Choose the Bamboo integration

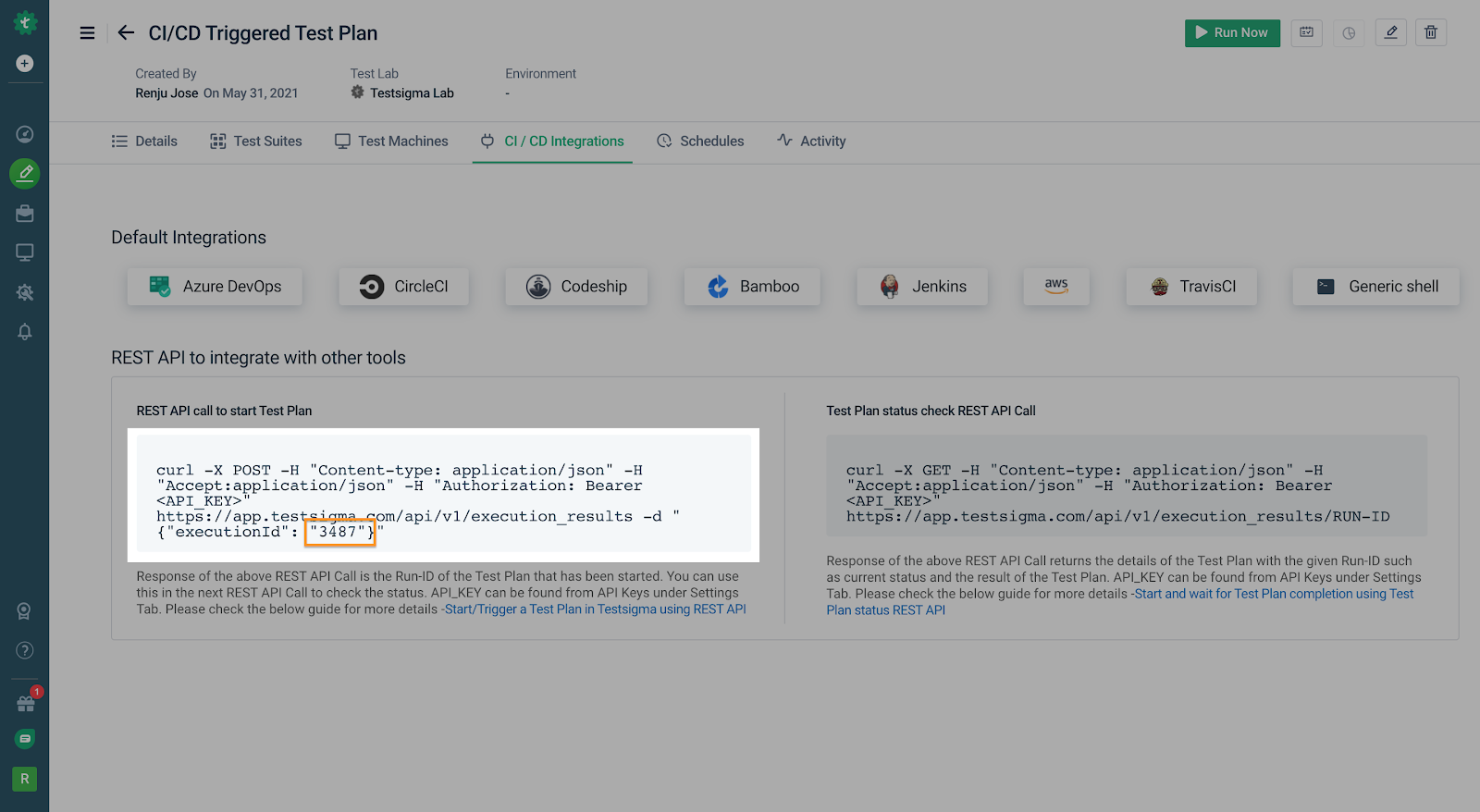tap(752, 287)
